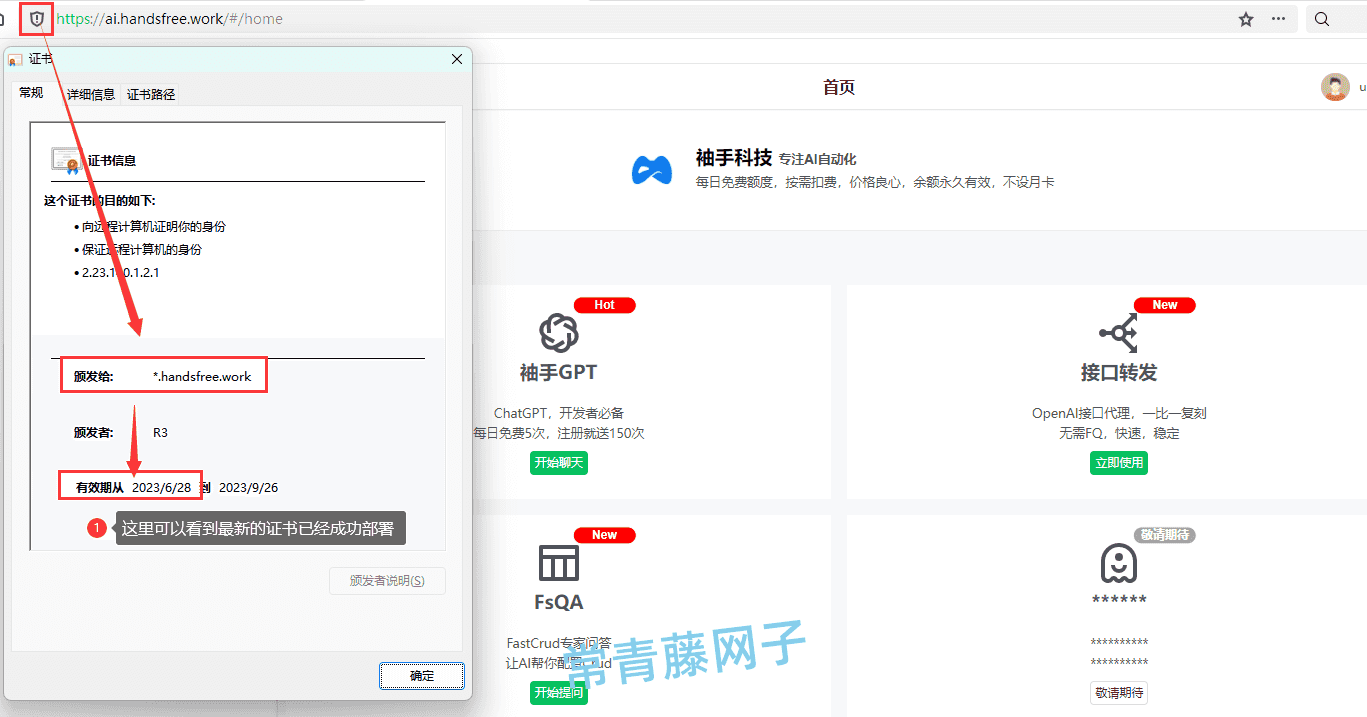The image size is (1367, 717).
Task: Click the 接口转发 card heading
Action: (x=1119, y=373)
